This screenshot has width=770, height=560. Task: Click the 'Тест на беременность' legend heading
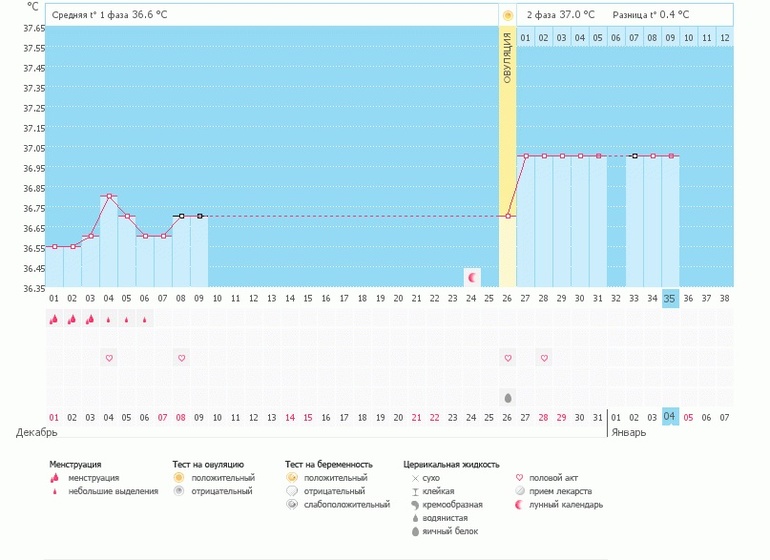point(329,464)
